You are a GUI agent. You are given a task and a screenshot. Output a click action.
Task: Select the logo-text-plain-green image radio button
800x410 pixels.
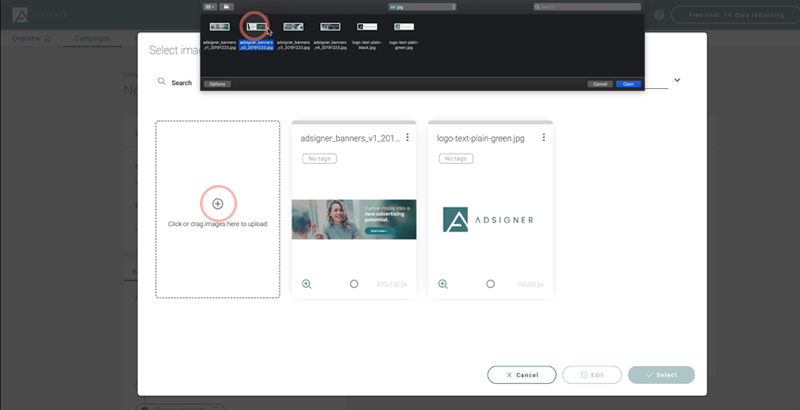point(490,284)
